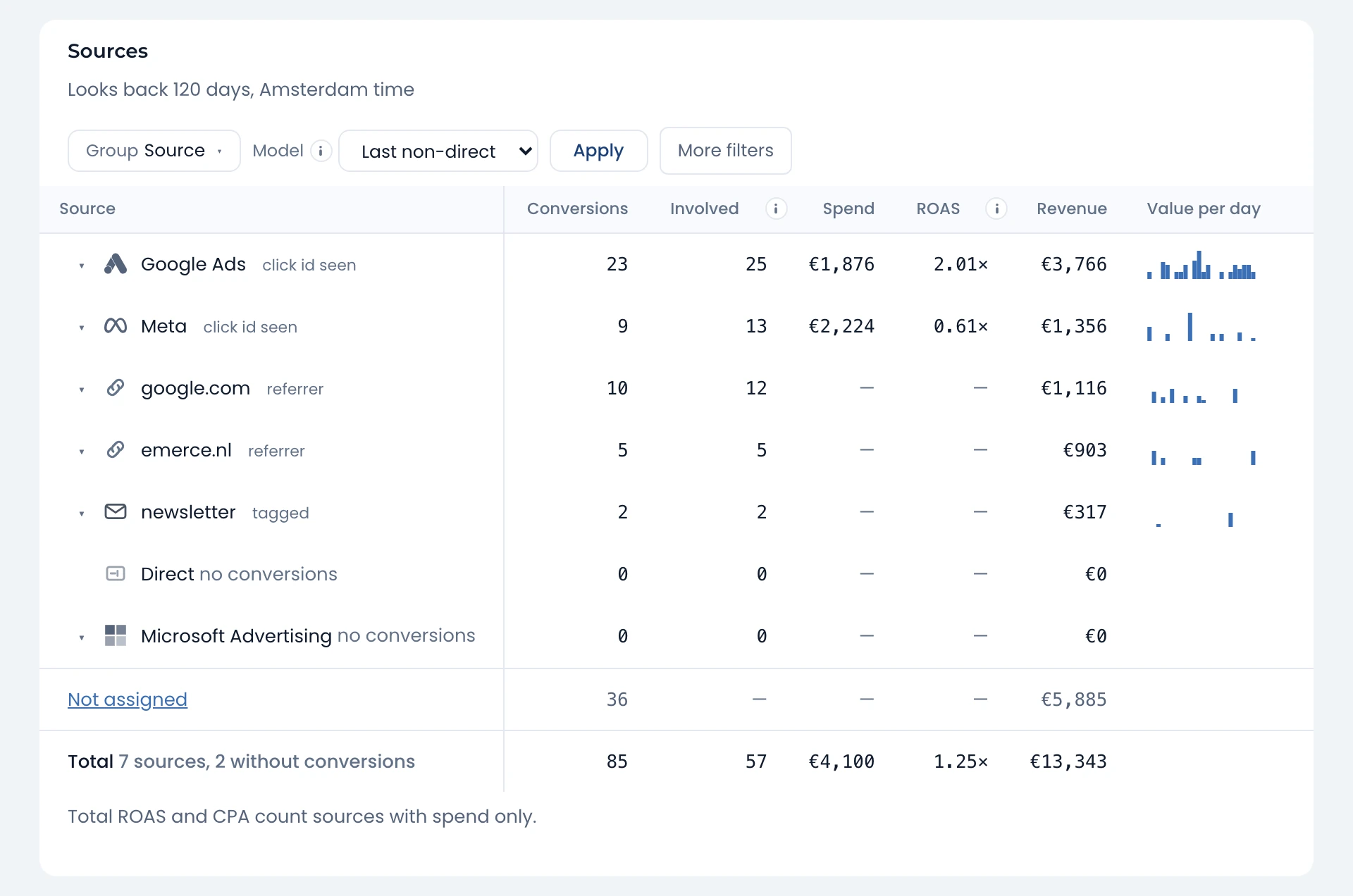Viewport: 1353px width, 896px height.
Task: Click the link icon beside google.com
Action: pos(116,387)
